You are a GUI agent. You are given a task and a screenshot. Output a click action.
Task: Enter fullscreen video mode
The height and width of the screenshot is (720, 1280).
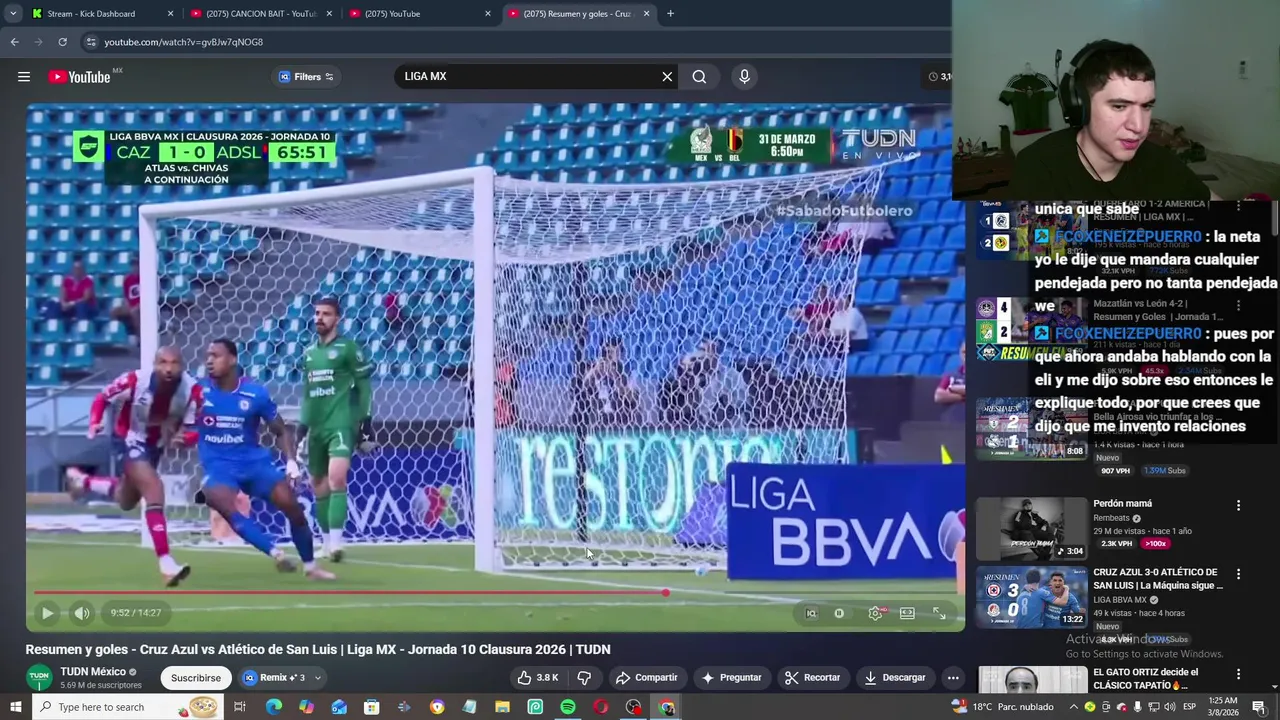tap(939, 613)
